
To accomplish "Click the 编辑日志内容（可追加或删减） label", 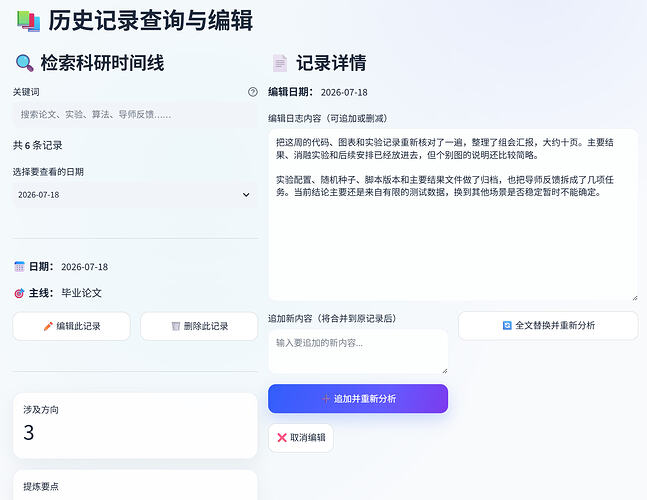I will pyautogui.click(x=328, y=119).
